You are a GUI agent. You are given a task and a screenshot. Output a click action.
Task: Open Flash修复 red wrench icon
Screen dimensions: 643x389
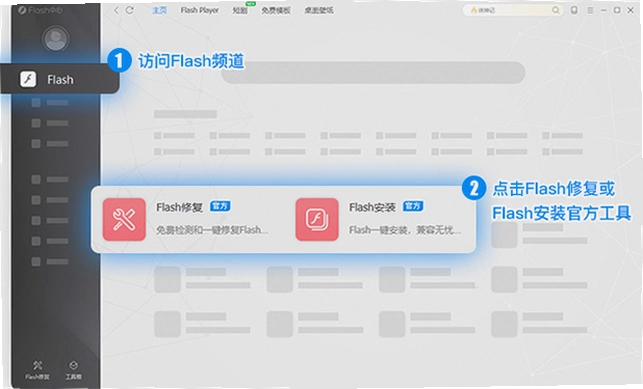point(124,219)
